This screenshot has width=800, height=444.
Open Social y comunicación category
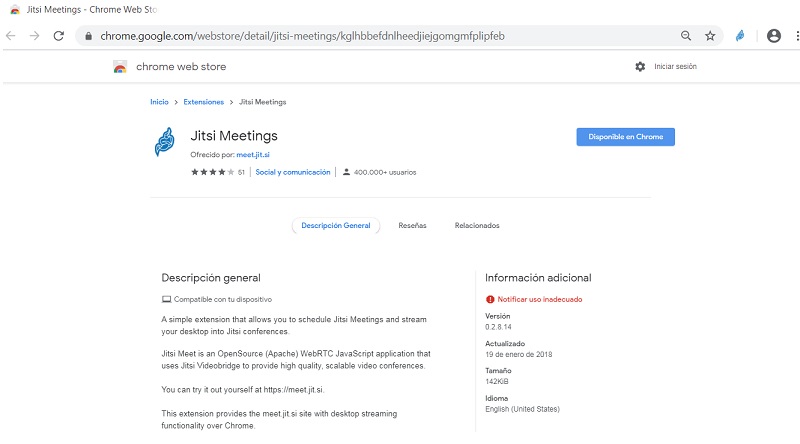293,172
